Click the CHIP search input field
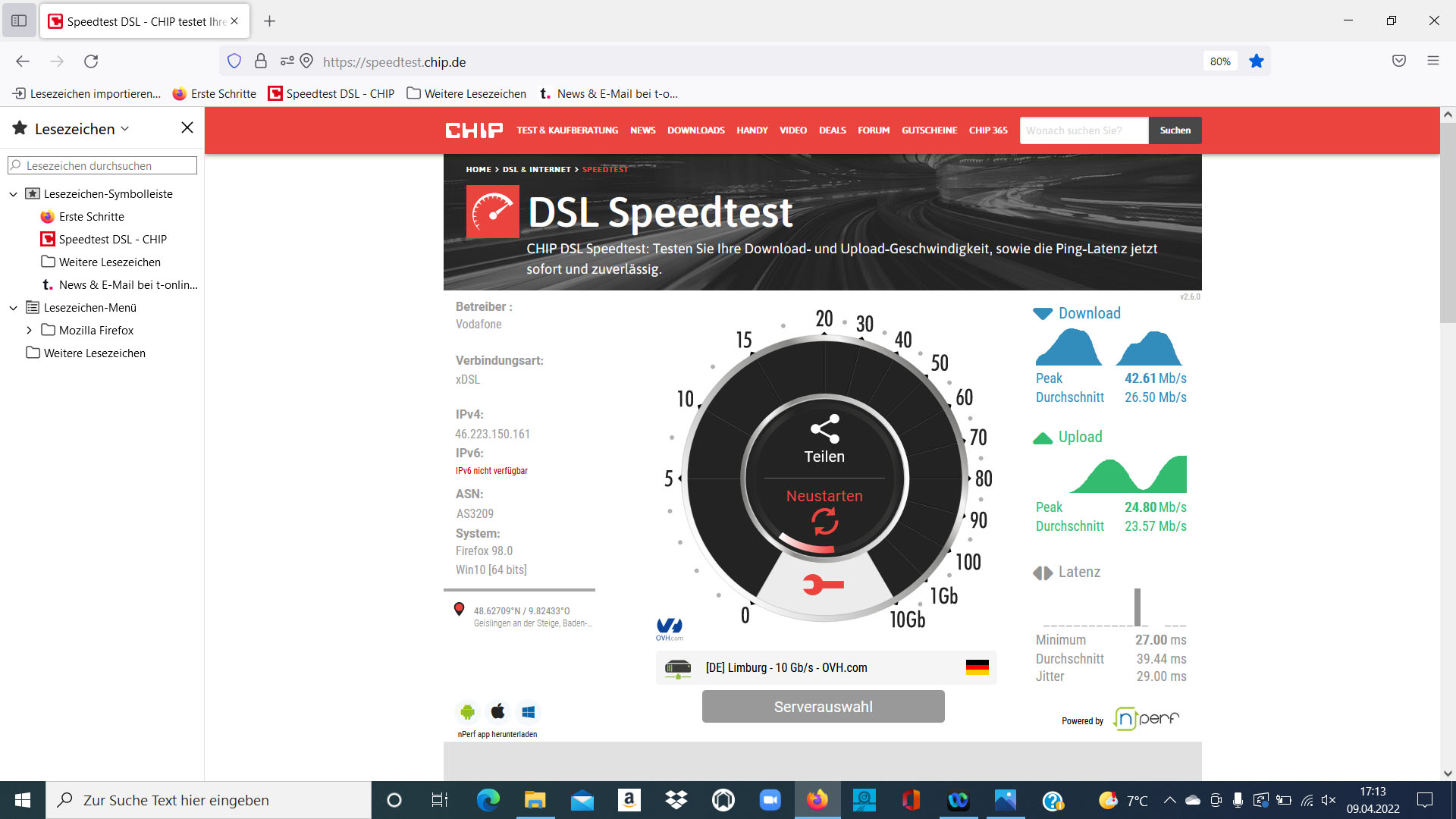The height and width of the screenshot is (819, 1456). tap(1083, 130)
